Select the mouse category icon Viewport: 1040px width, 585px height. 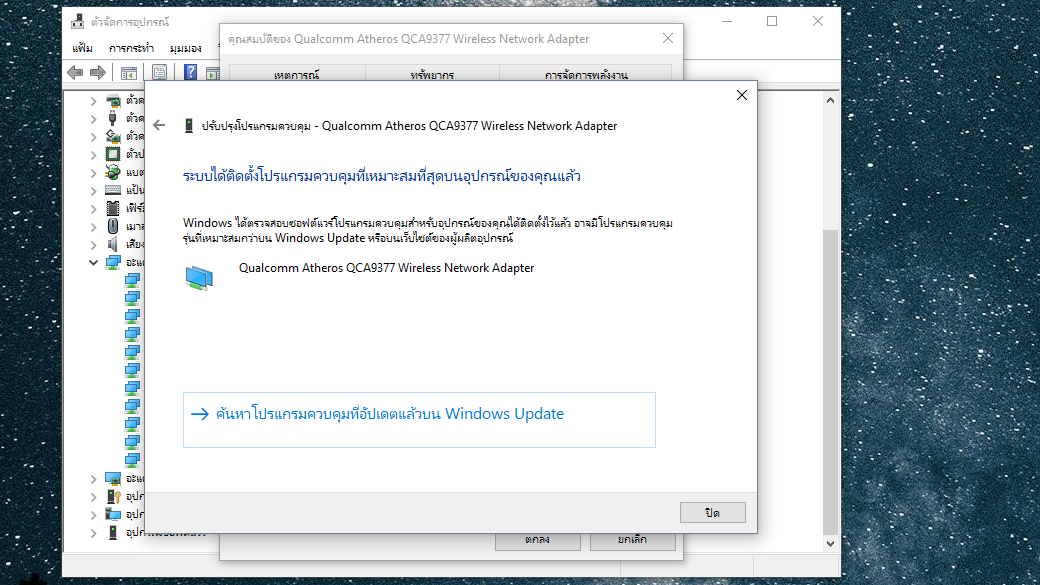pyautogui.click(x=113, y=226)
